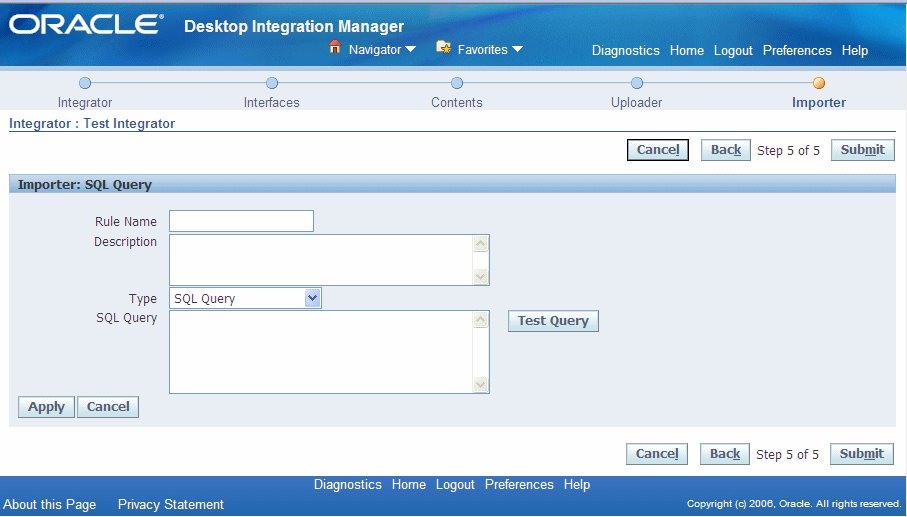Click the bottom Cancel button beside Back
The width and height of the screenshot is (907, 517).
click(x=657, y=454)
